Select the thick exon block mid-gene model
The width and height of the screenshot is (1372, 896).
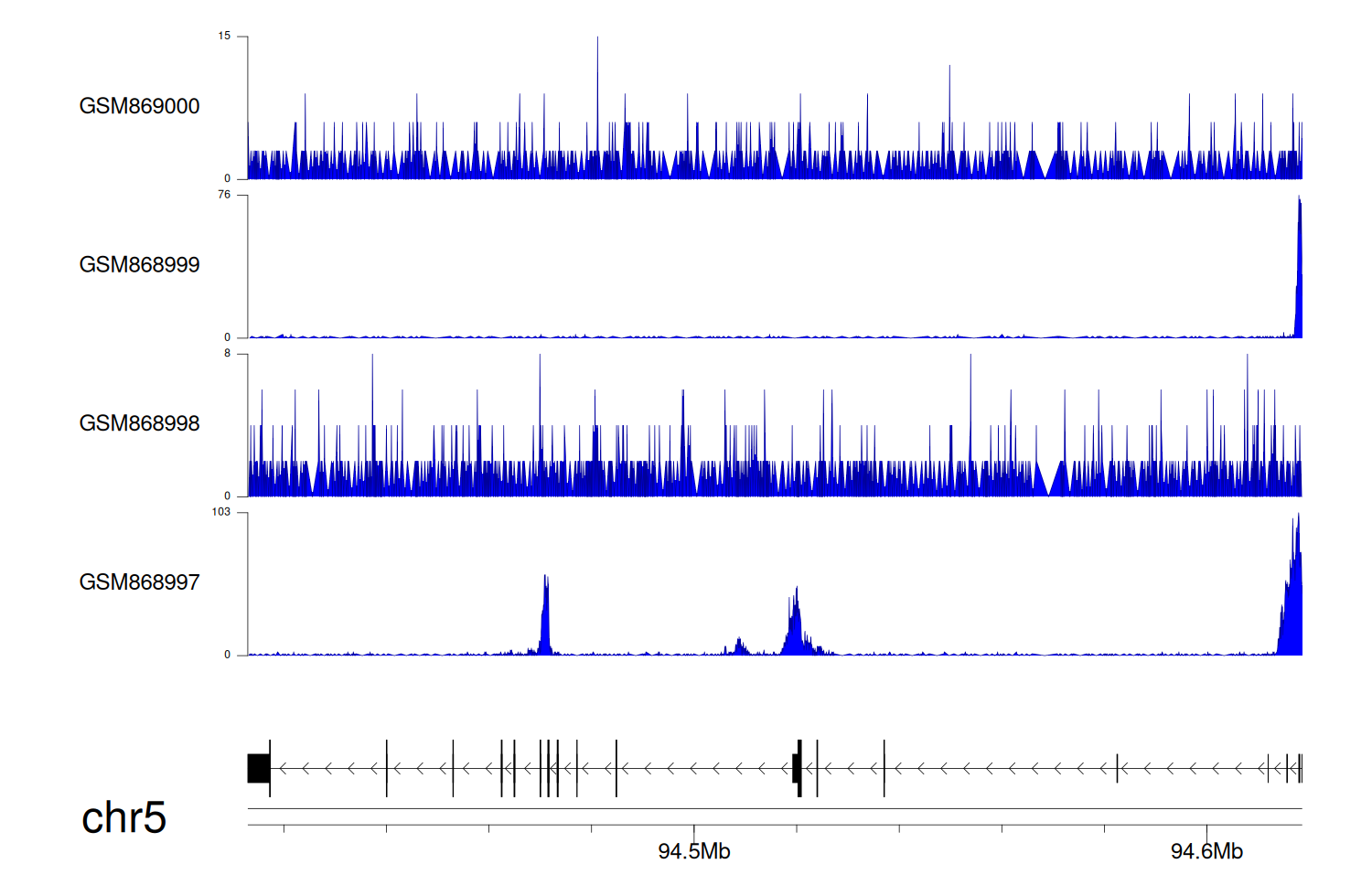pyautogui.click(x=797, y=768)
